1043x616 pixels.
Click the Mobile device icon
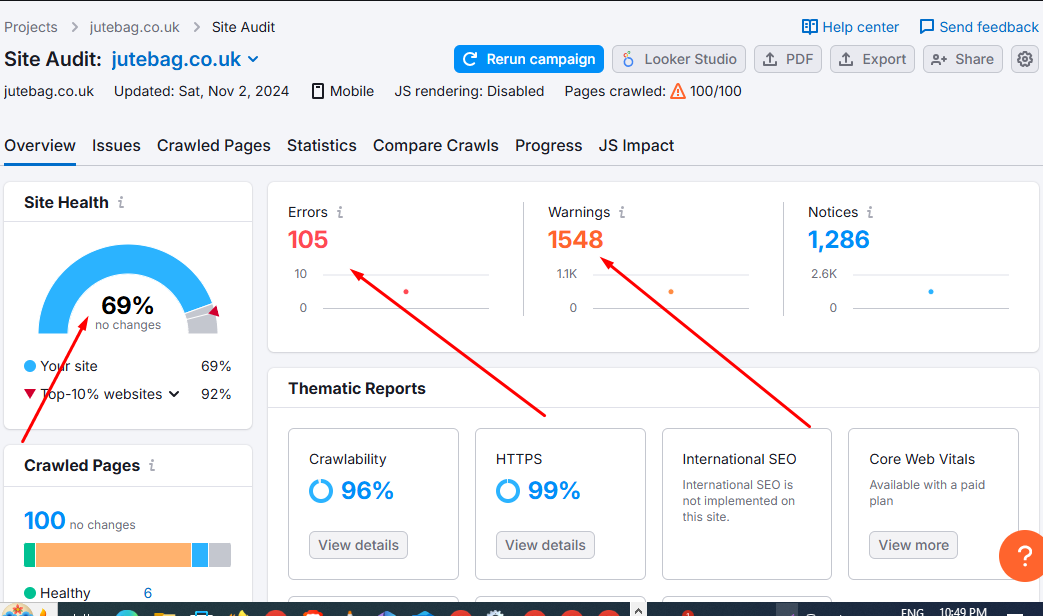tap(318, 91)
